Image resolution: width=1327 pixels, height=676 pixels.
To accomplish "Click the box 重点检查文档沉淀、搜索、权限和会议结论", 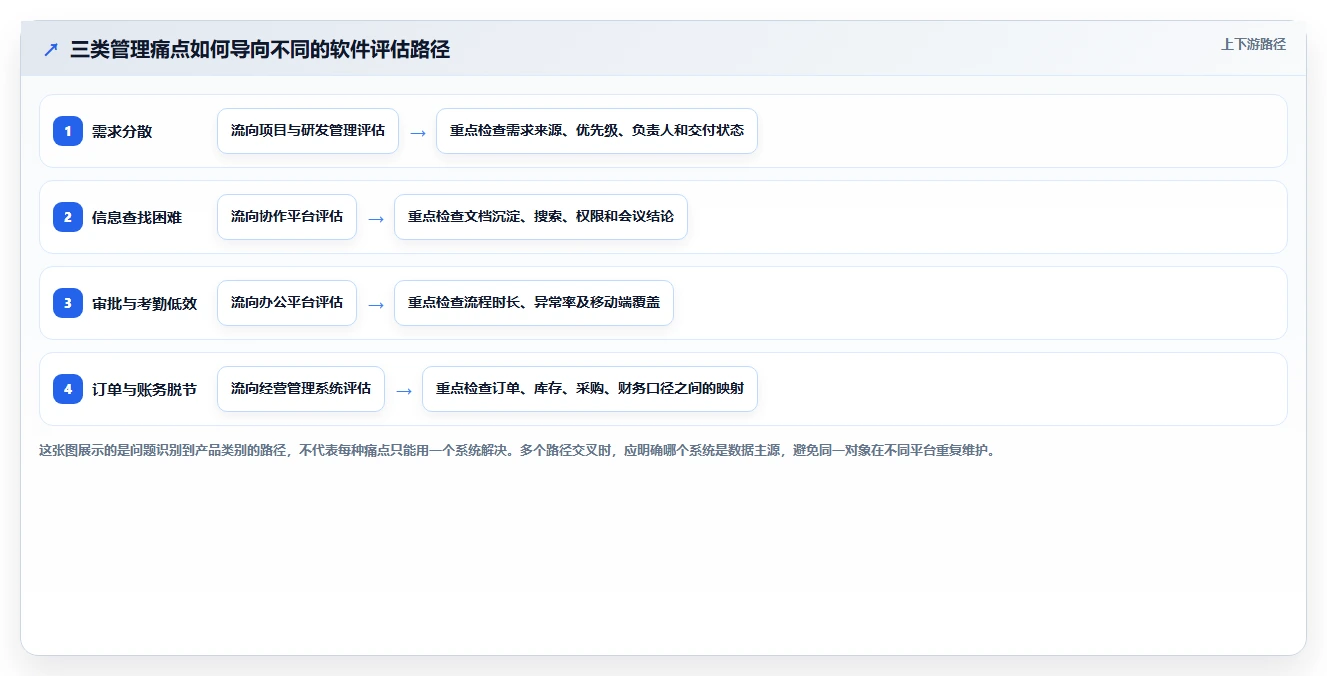I will pos(541,217).
